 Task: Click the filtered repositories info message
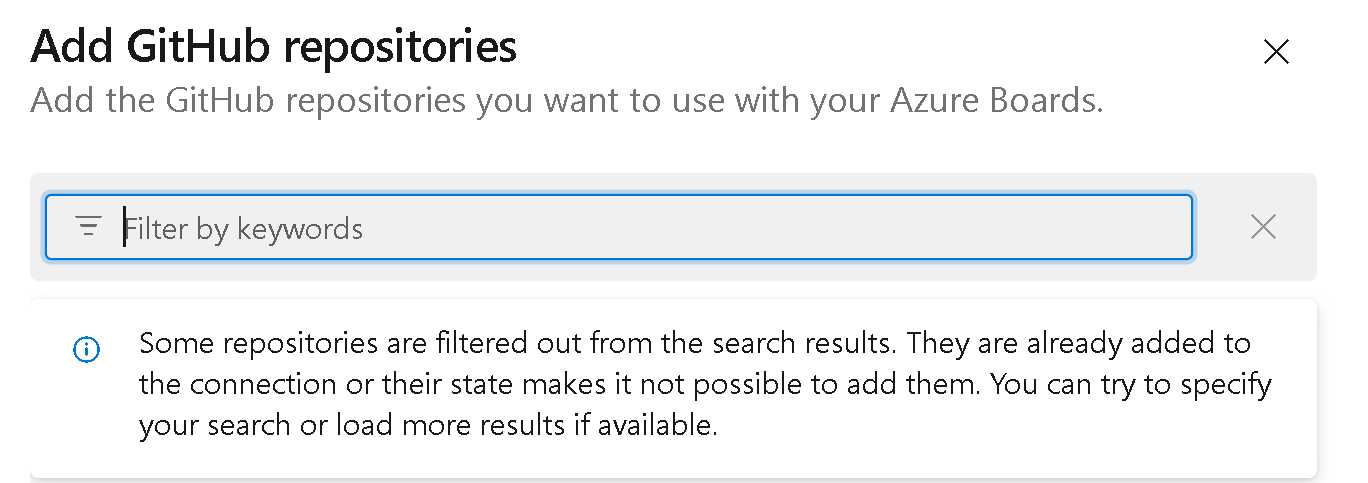[700, 385]
